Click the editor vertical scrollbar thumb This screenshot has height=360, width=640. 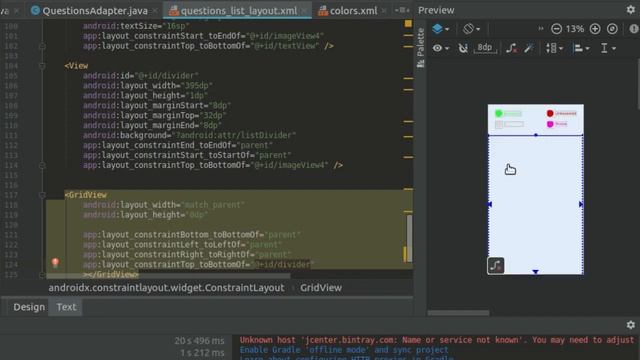409,238
